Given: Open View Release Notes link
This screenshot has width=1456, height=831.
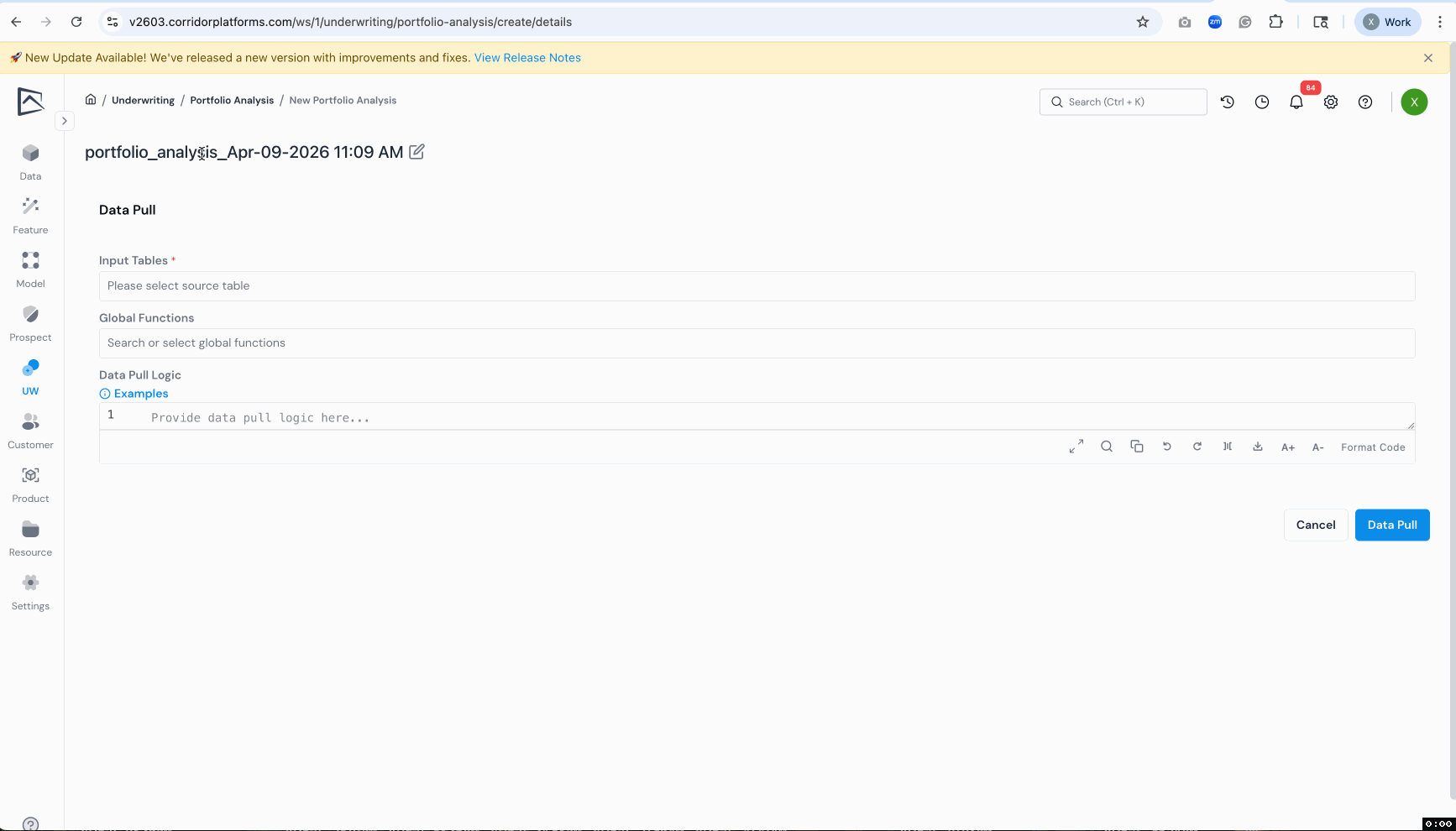Looking at the screenshot, I should 527,58.
